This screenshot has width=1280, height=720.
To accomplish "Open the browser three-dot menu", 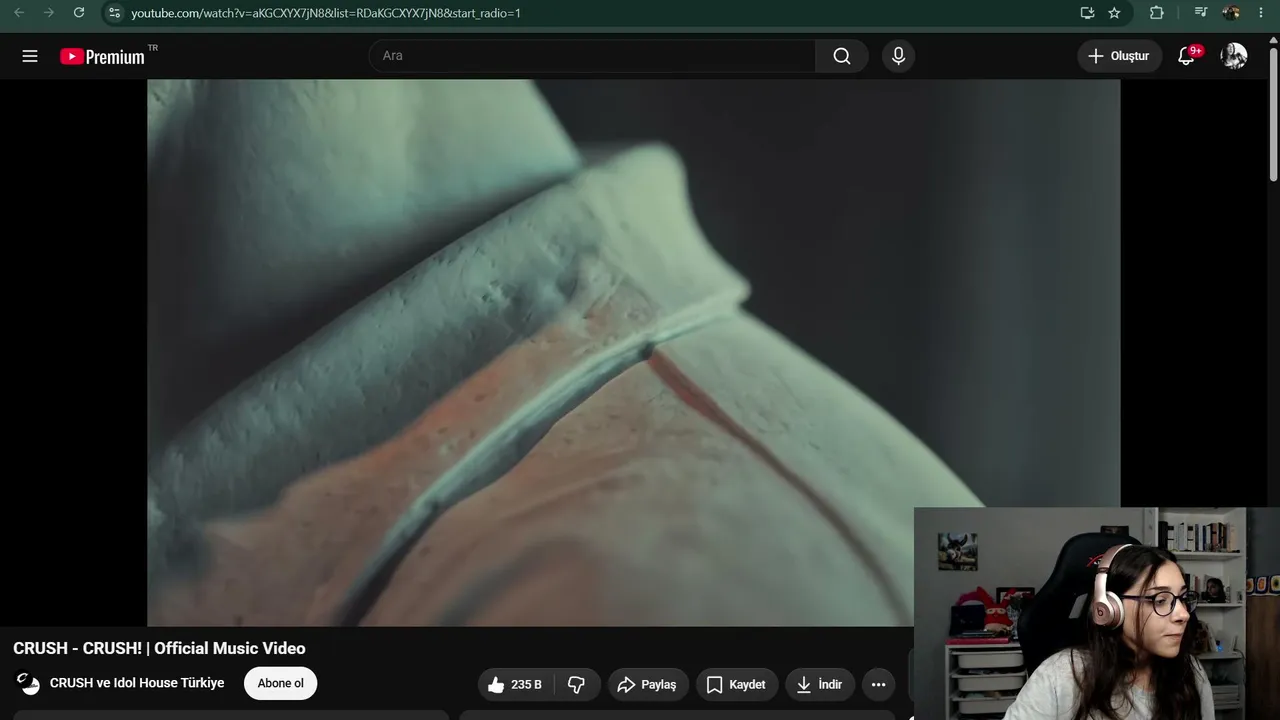I will point(1260,13).
